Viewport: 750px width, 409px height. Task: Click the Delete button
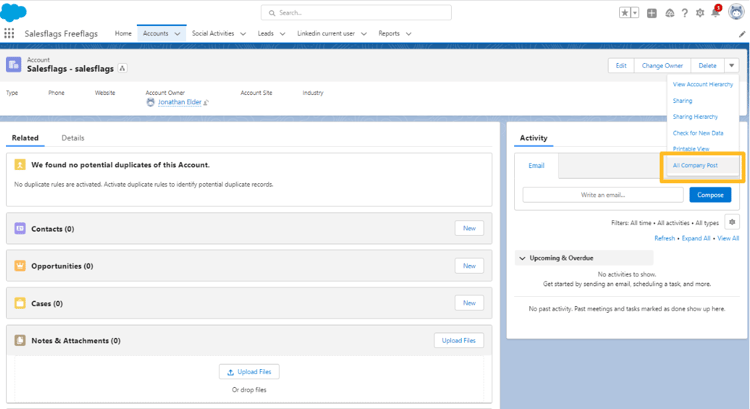707,66
